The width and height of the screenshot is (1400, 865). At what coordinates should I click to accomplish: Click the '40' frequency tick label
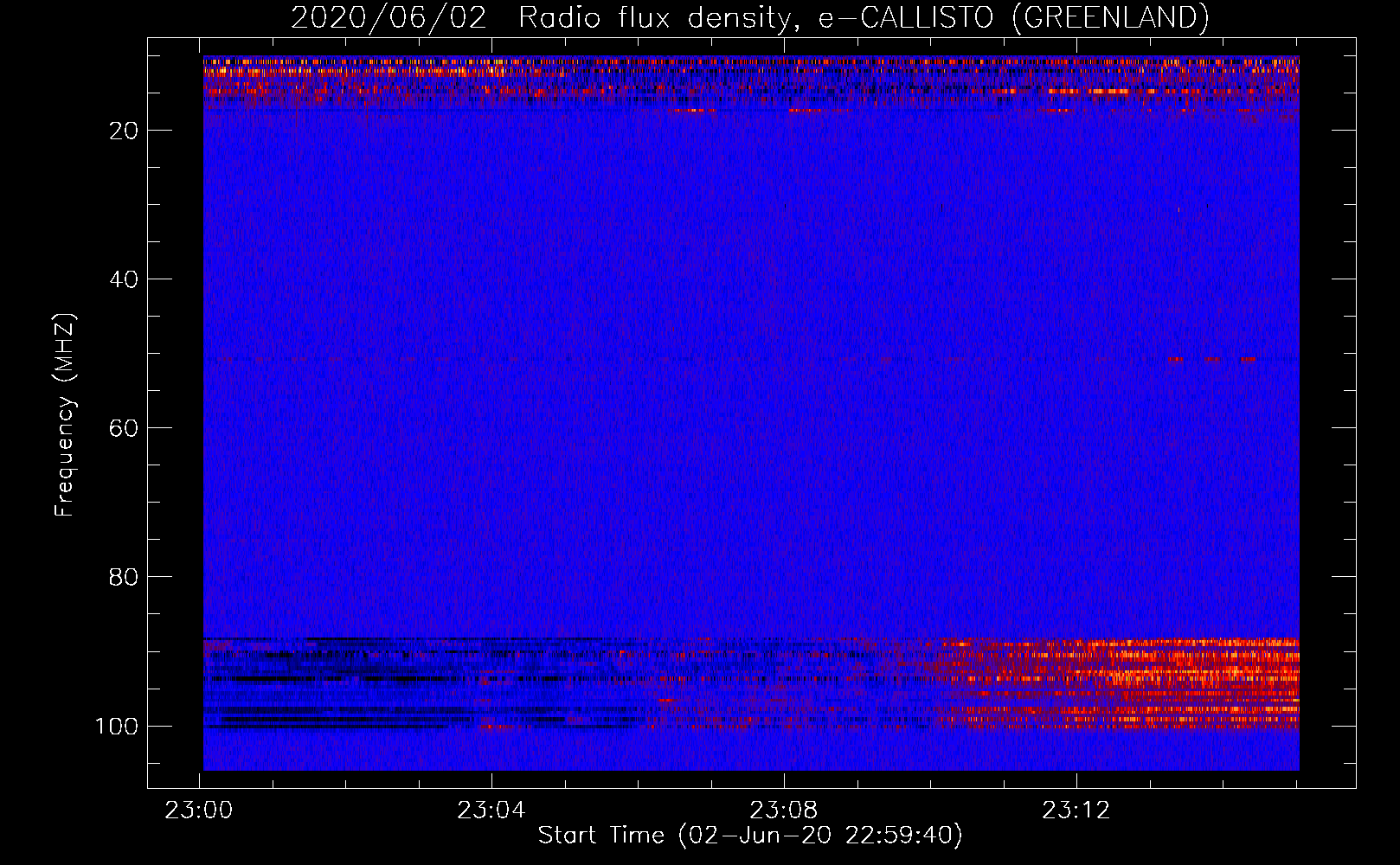(x=124, y=279)
